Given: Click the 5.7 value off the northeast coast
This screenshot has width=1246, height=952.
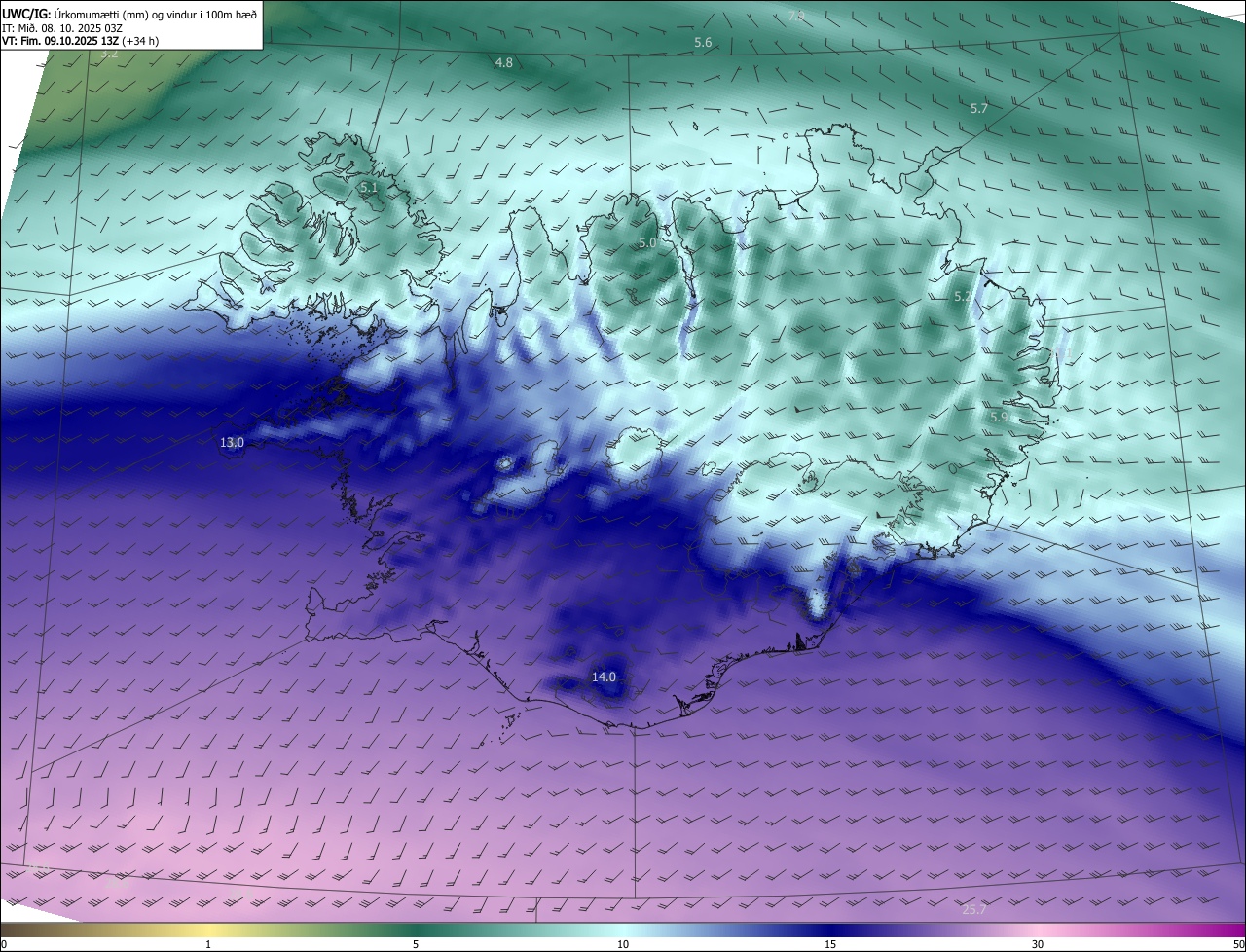Looking at the screenshot, I should click(x=979, y=108).
